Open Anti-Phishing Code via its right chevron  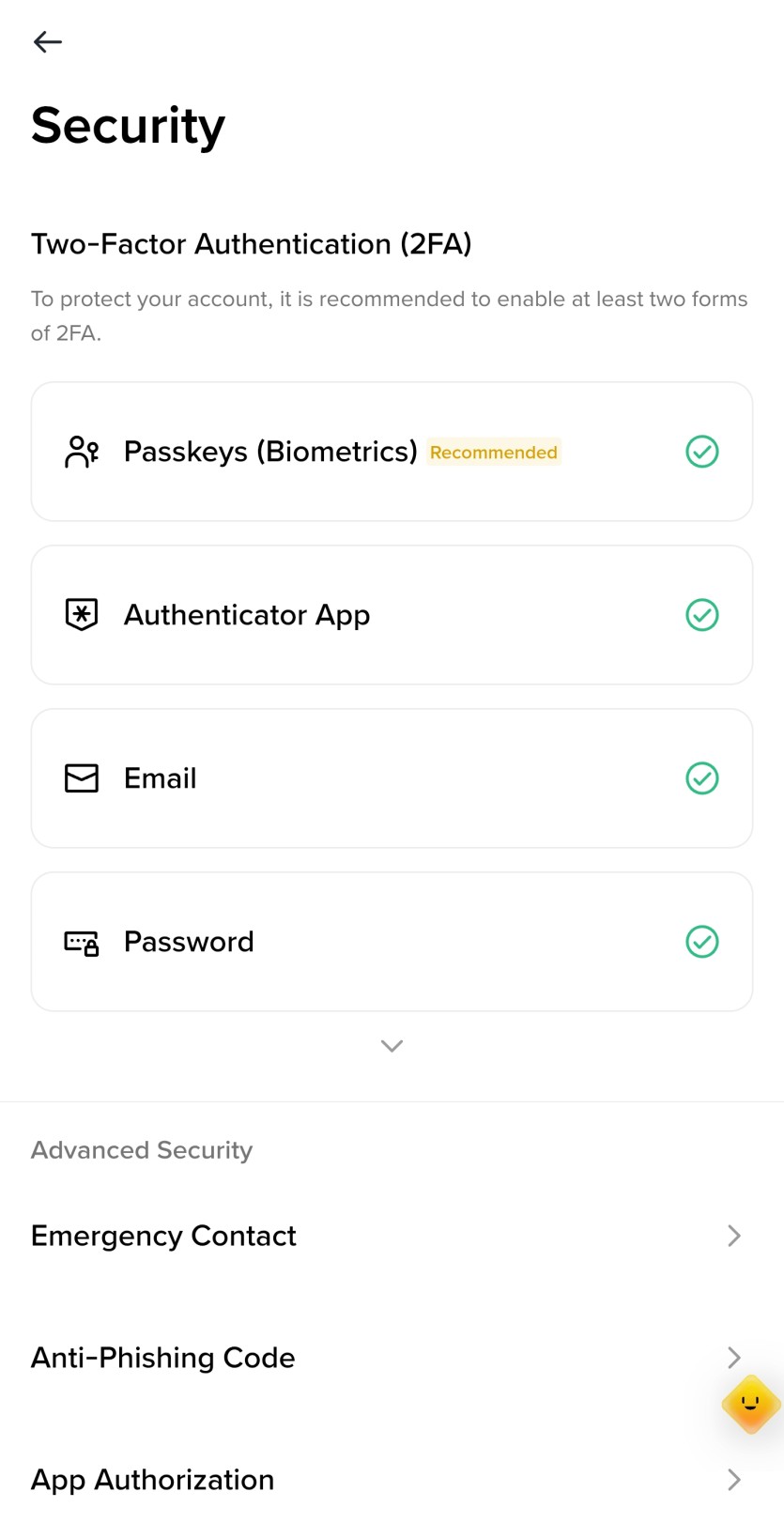coord(734,1358)
